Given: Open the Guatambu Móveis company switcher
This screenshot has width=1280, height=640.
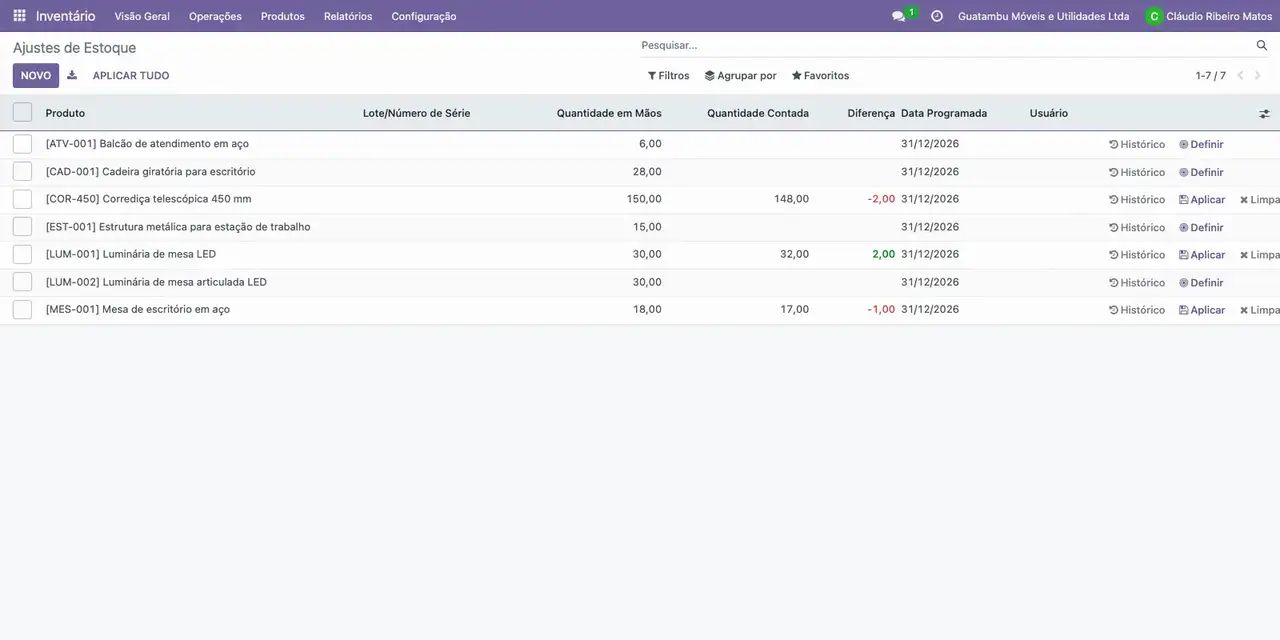Looking at the screenshot, I should tap(1043, 16).
